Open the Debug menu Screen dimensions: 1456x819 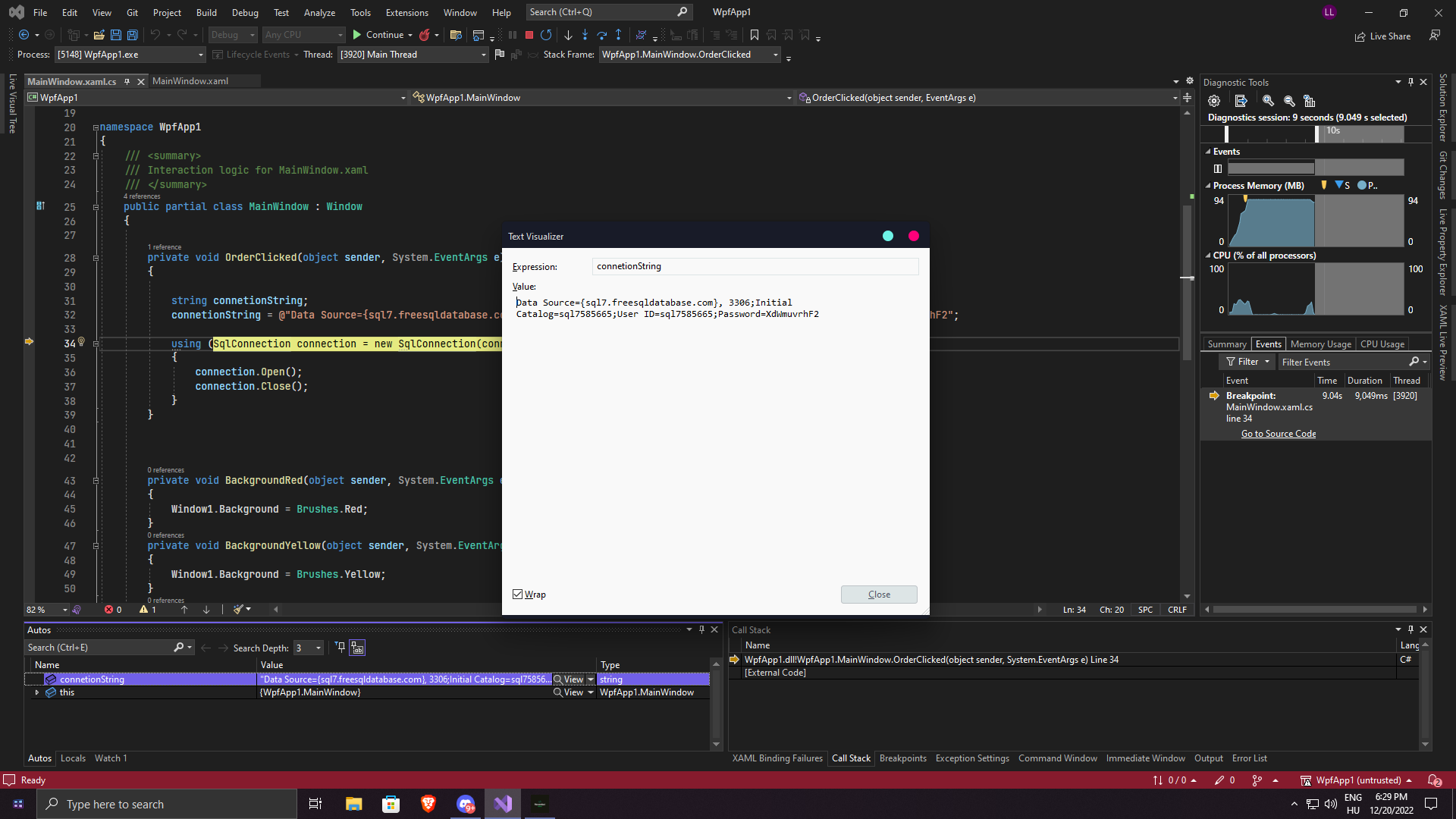(245, 12)
